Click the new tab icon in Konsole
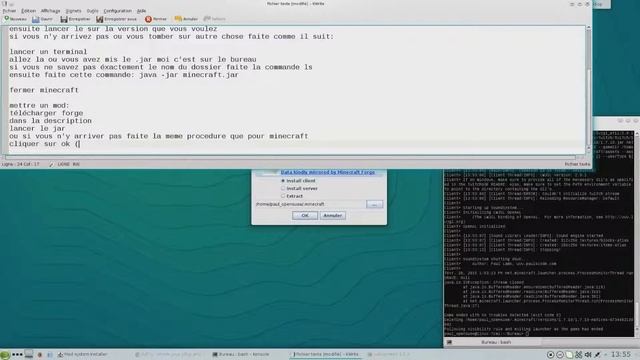This screenshot has width=640, height=360. (x=449, y=342)
